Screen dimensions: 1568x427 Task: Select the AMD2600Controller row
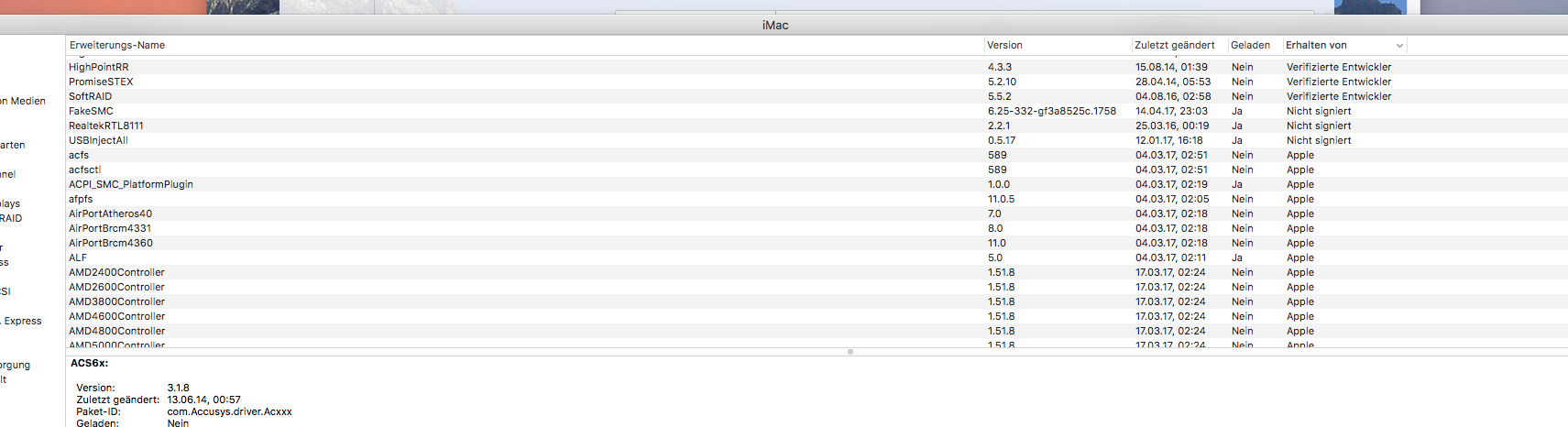pos(817,287)
